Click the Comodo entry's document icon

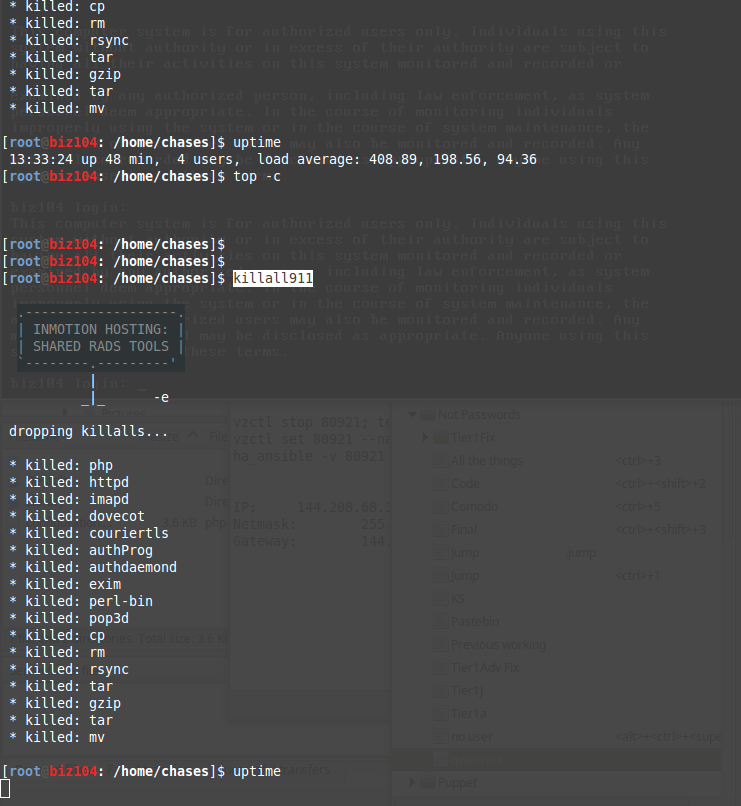[441, 507]
